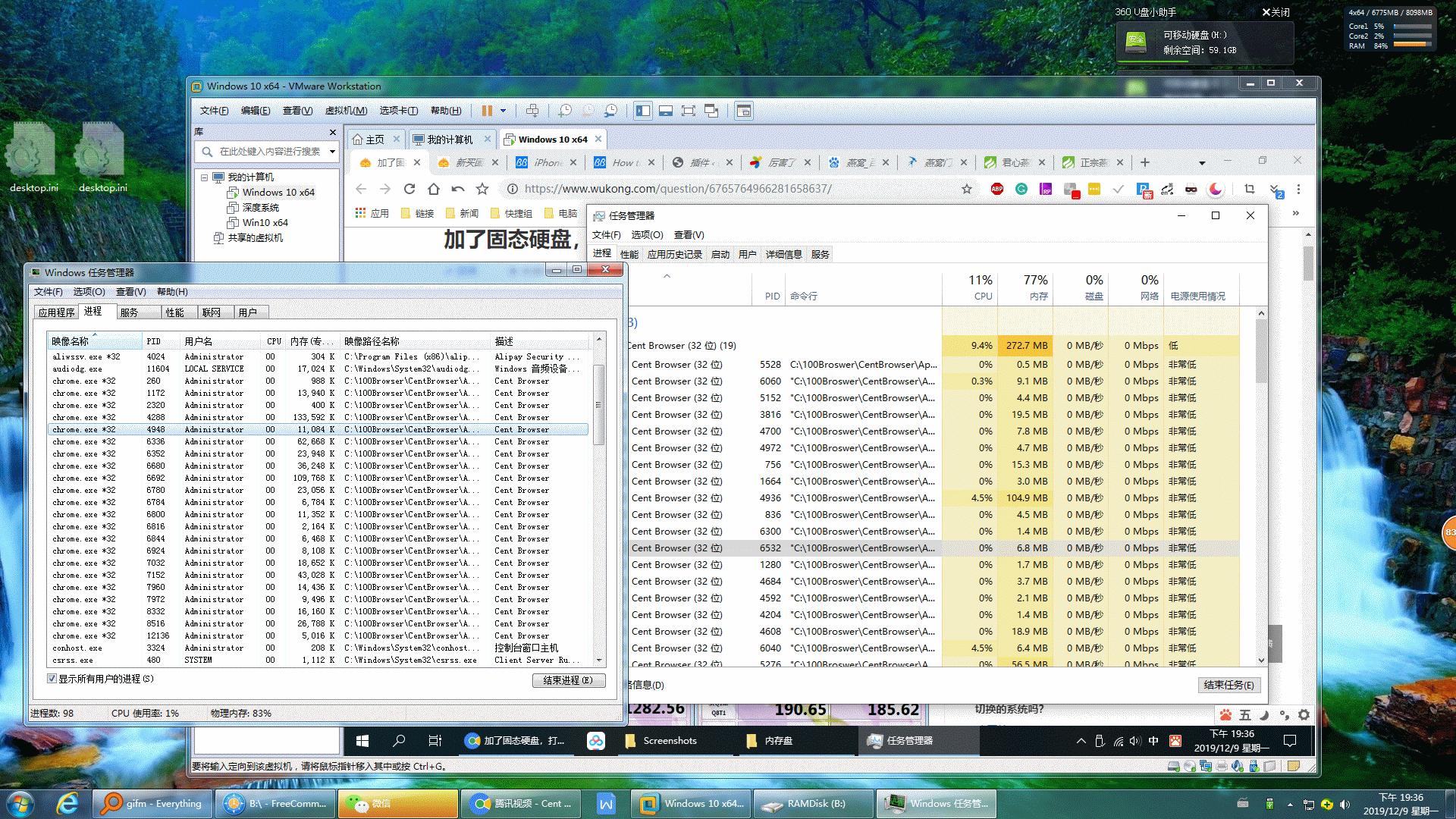Open the guest taskbar search magnifier

[399, 741]
